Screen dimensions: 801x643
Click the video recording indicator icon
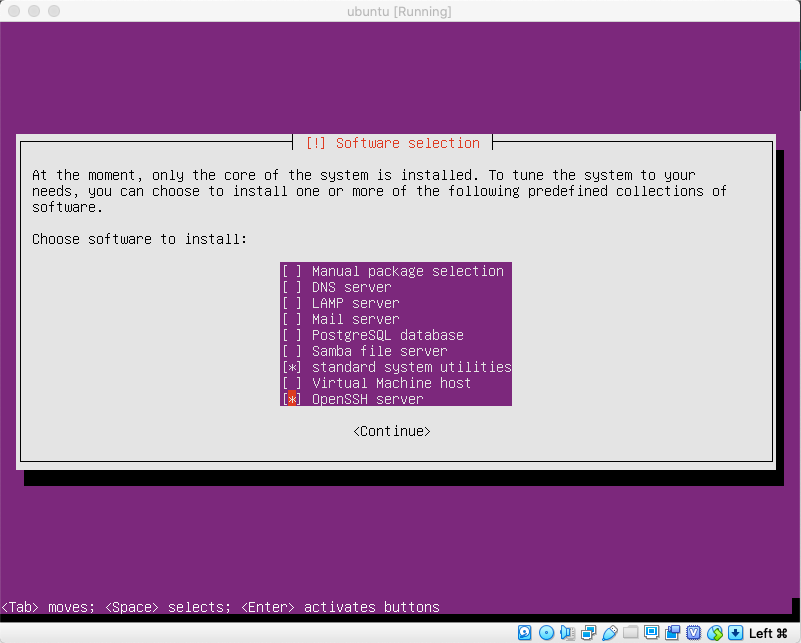[673, 633]
